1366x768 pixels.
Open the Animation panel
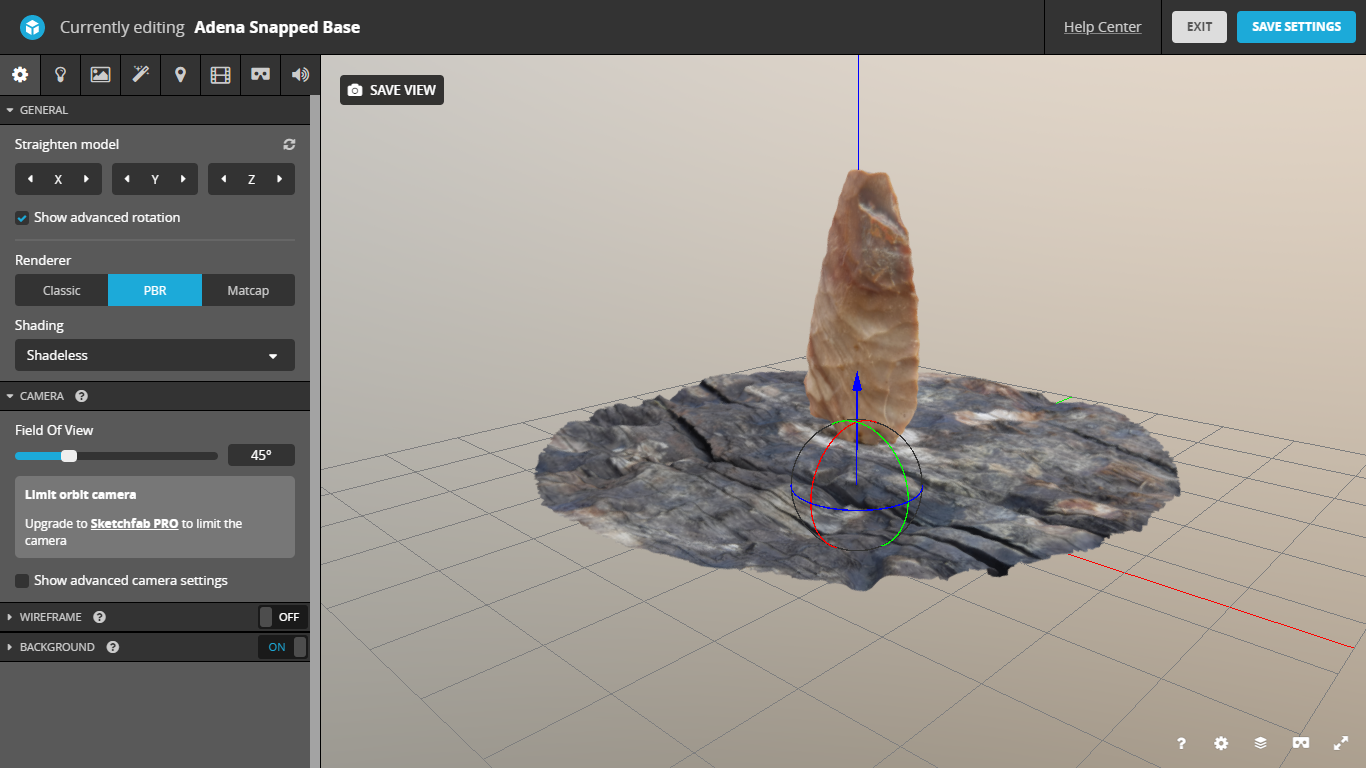(220, 75)
